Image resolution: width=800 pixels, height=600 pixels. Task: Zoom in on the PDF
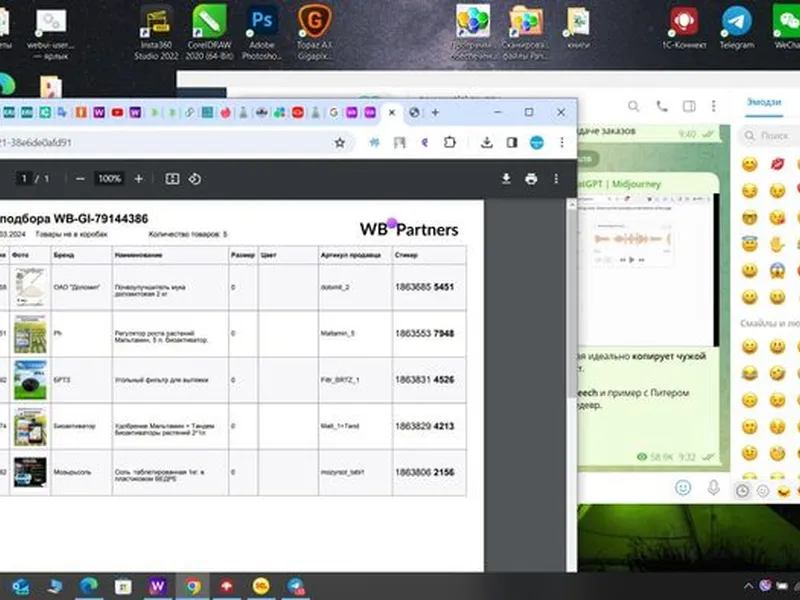[x=139, y=179]
